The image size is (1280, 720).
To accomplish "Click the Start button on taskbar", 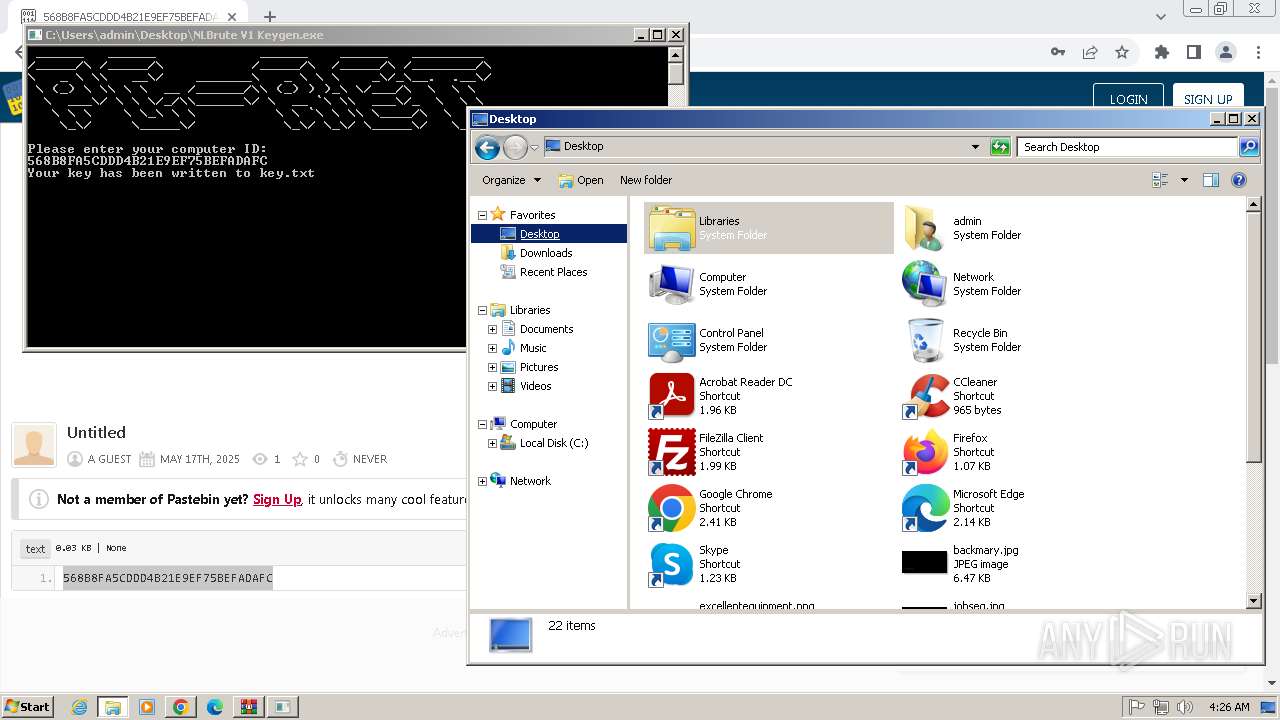I will 27,706.
